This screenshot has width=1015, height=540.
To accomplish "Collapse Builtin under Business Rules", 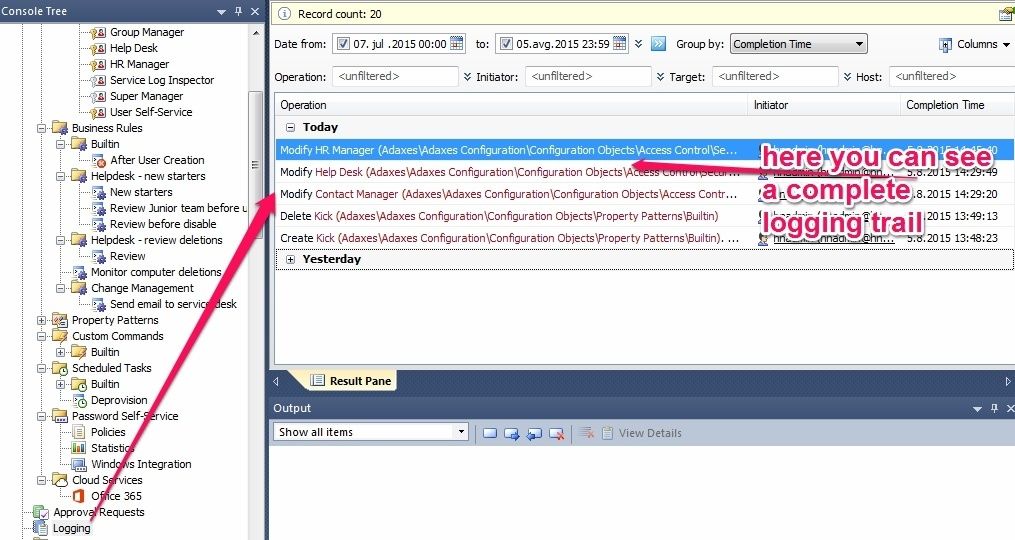I will point(60,144).
